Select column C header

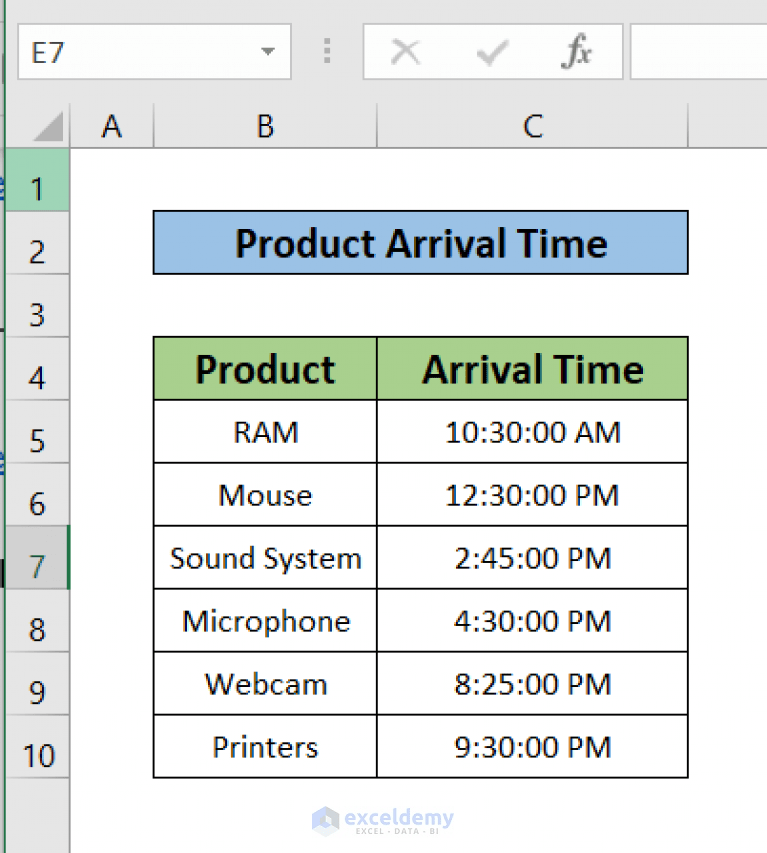click(532, 126)
